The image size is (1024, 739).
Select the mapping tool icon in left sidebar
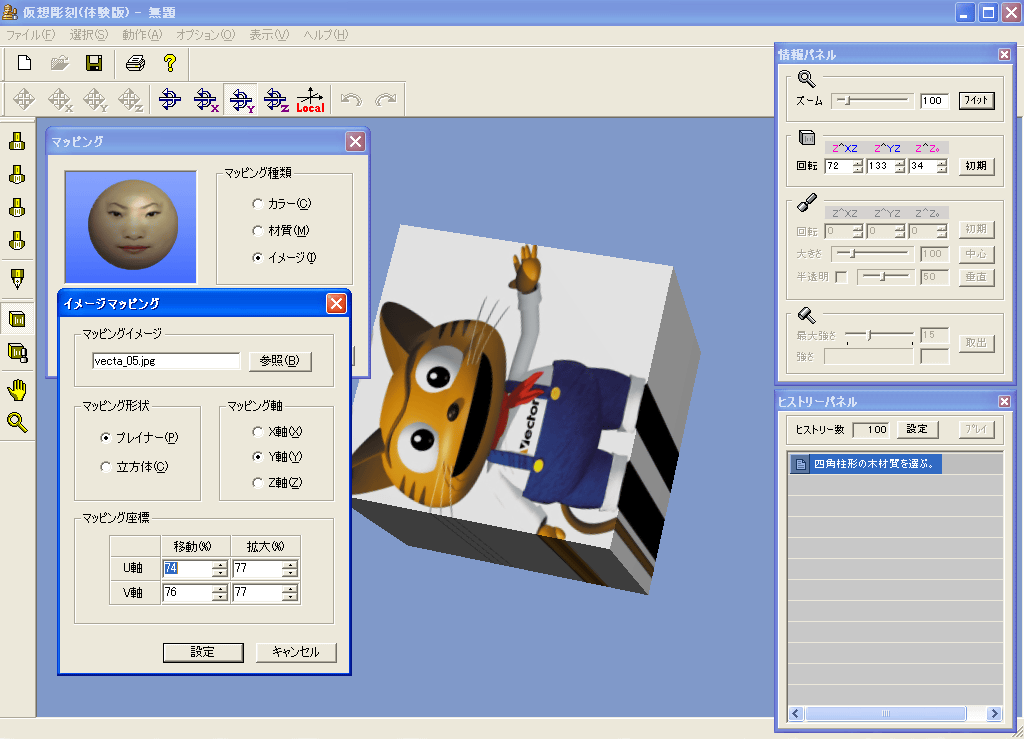(17, 319)
